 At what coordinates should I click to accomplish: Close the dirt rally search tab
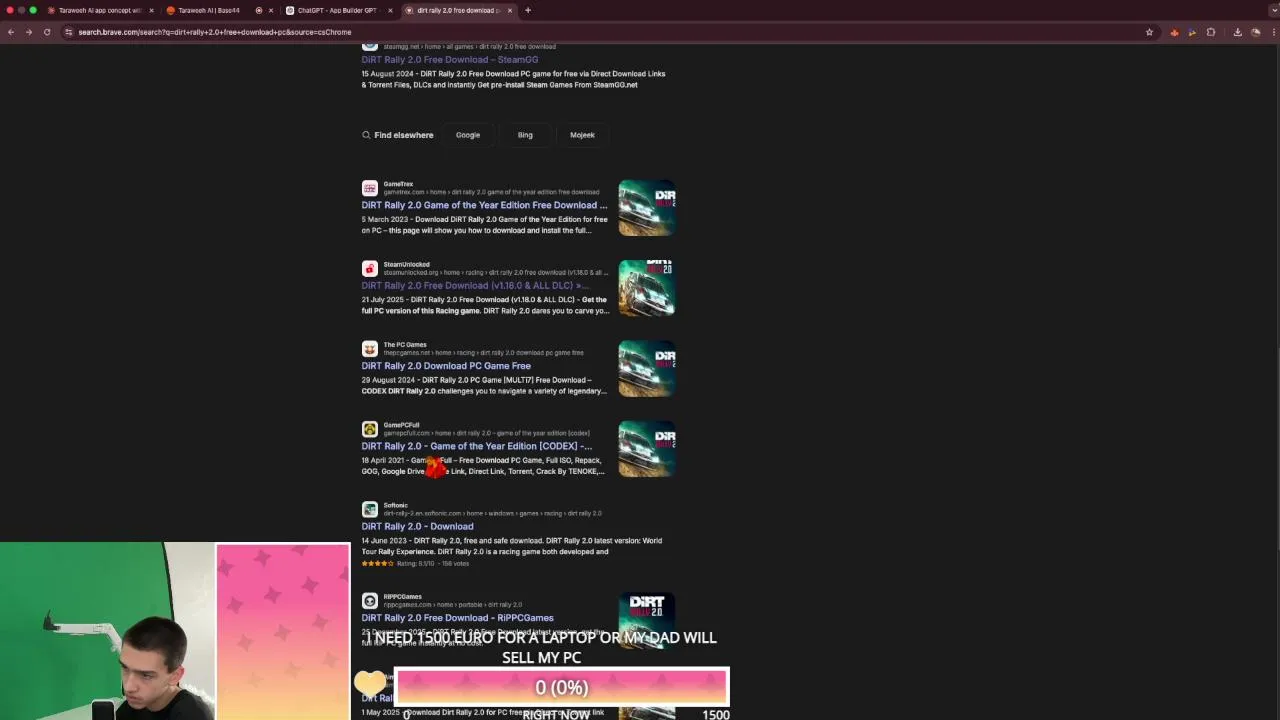[510, 10]
